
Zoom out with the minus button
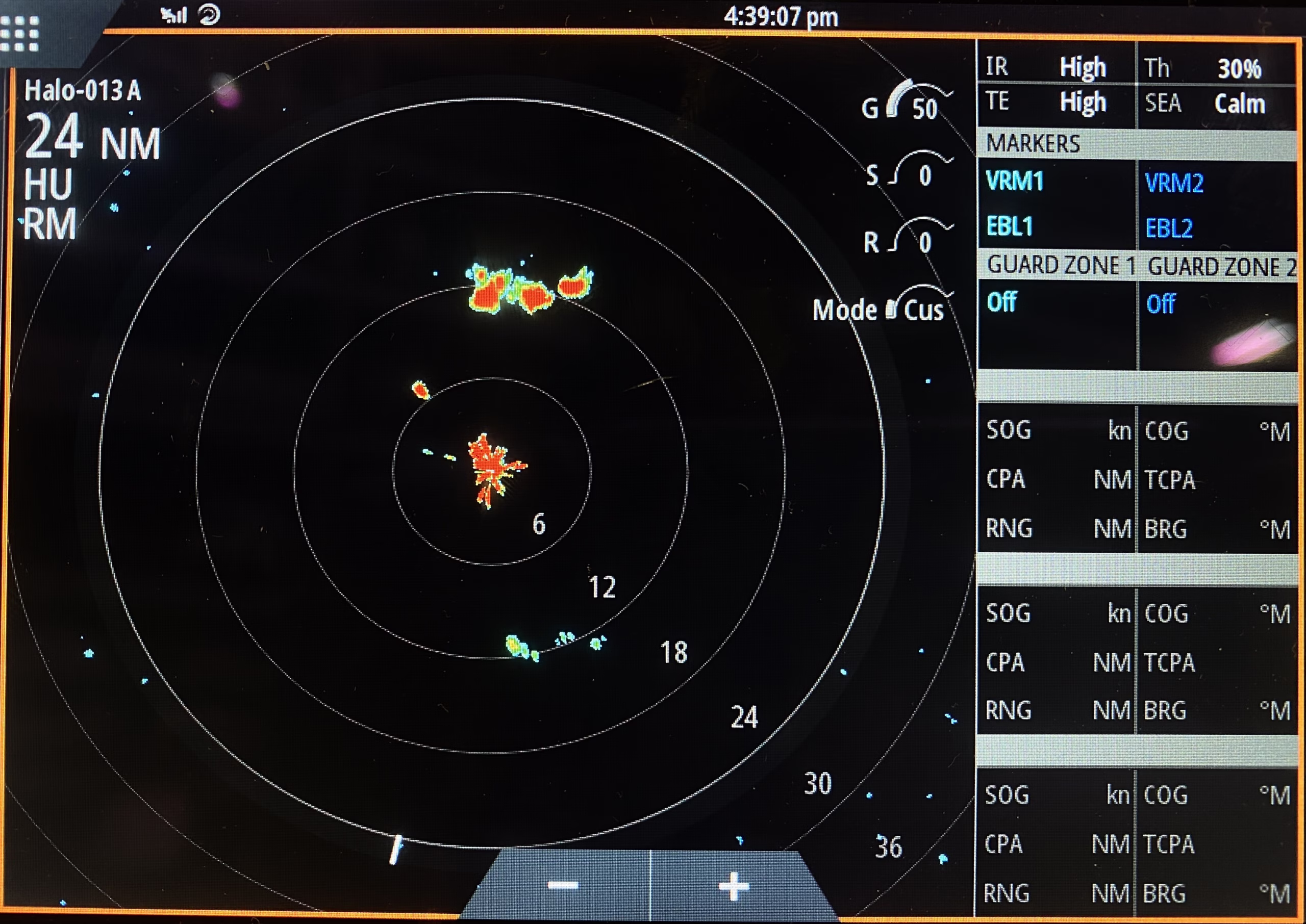[x=563, y=885]
